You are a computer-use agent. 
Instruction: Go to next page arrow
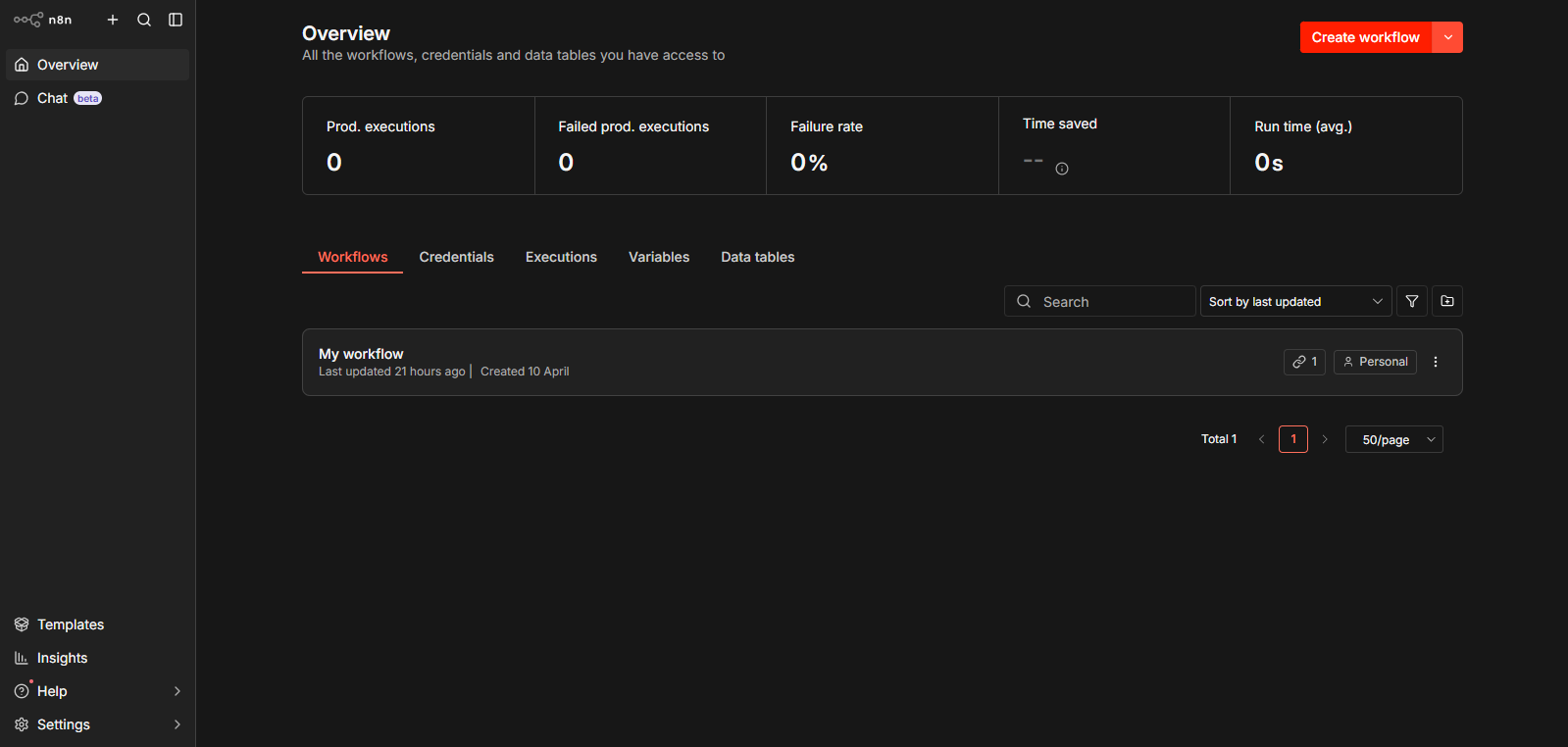tap(1325, 439)
